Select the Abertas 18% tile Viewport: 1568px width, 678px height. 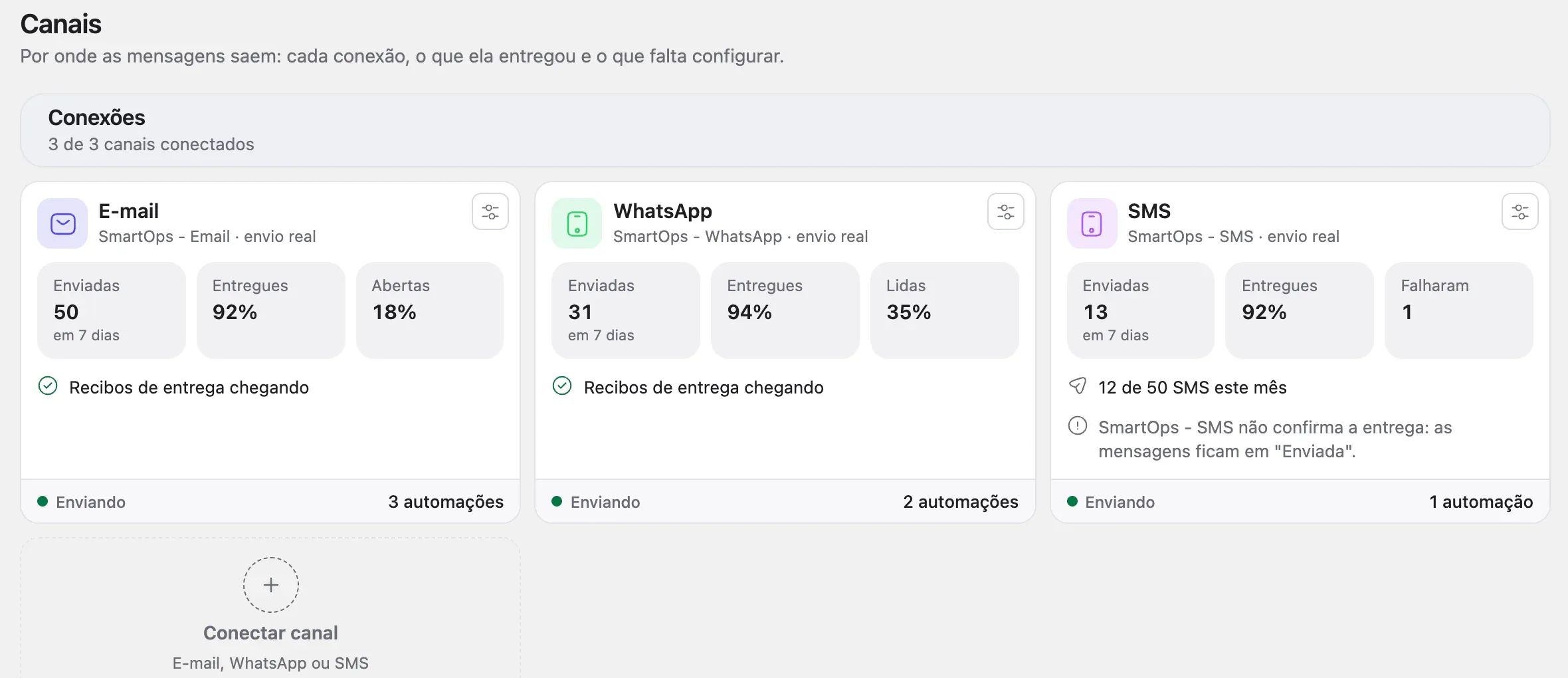[430, 310]
